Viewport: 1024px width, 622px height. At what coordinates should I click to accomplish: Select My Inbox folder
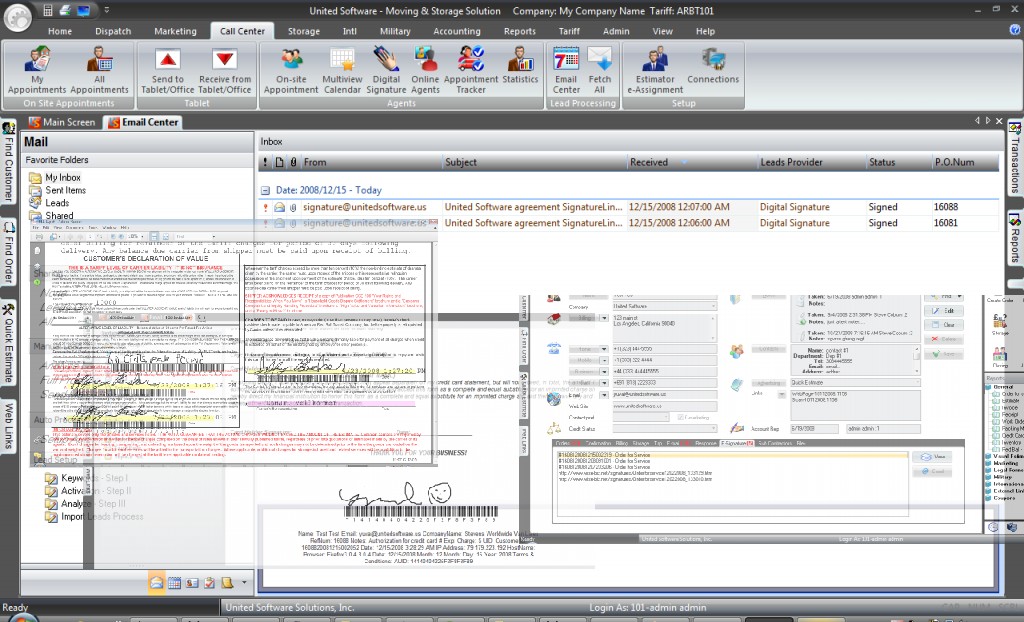[x=63, y=178]
